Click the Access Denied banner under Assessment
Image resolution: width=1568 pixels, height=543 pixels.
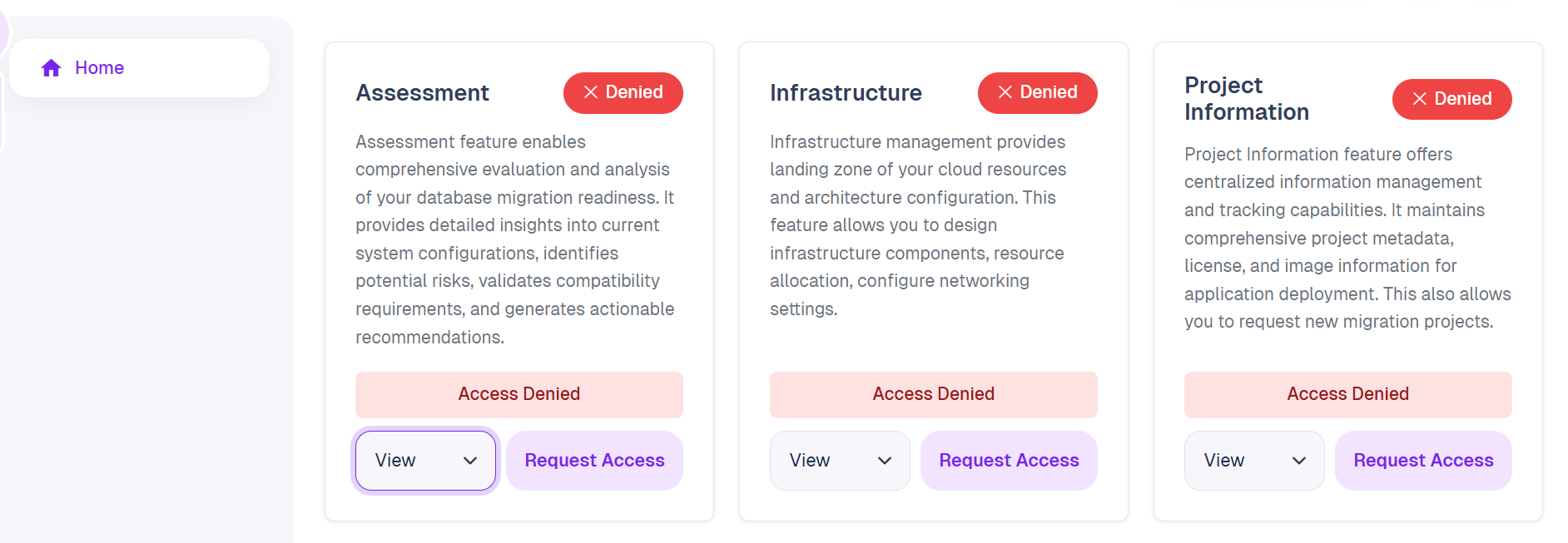point(519,394)
